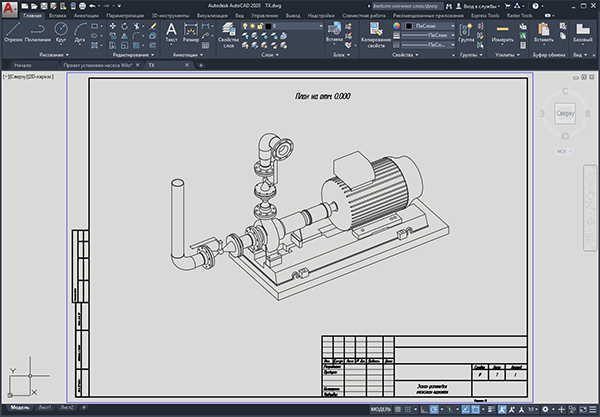600x417 pixels.
Task: Switch to the Начало file tab
Action: [23, 65]
